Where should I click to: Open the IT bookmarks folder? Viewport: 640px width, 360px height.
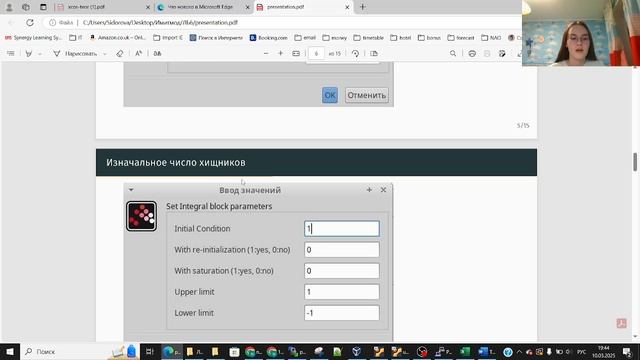(x=76, y=38)
